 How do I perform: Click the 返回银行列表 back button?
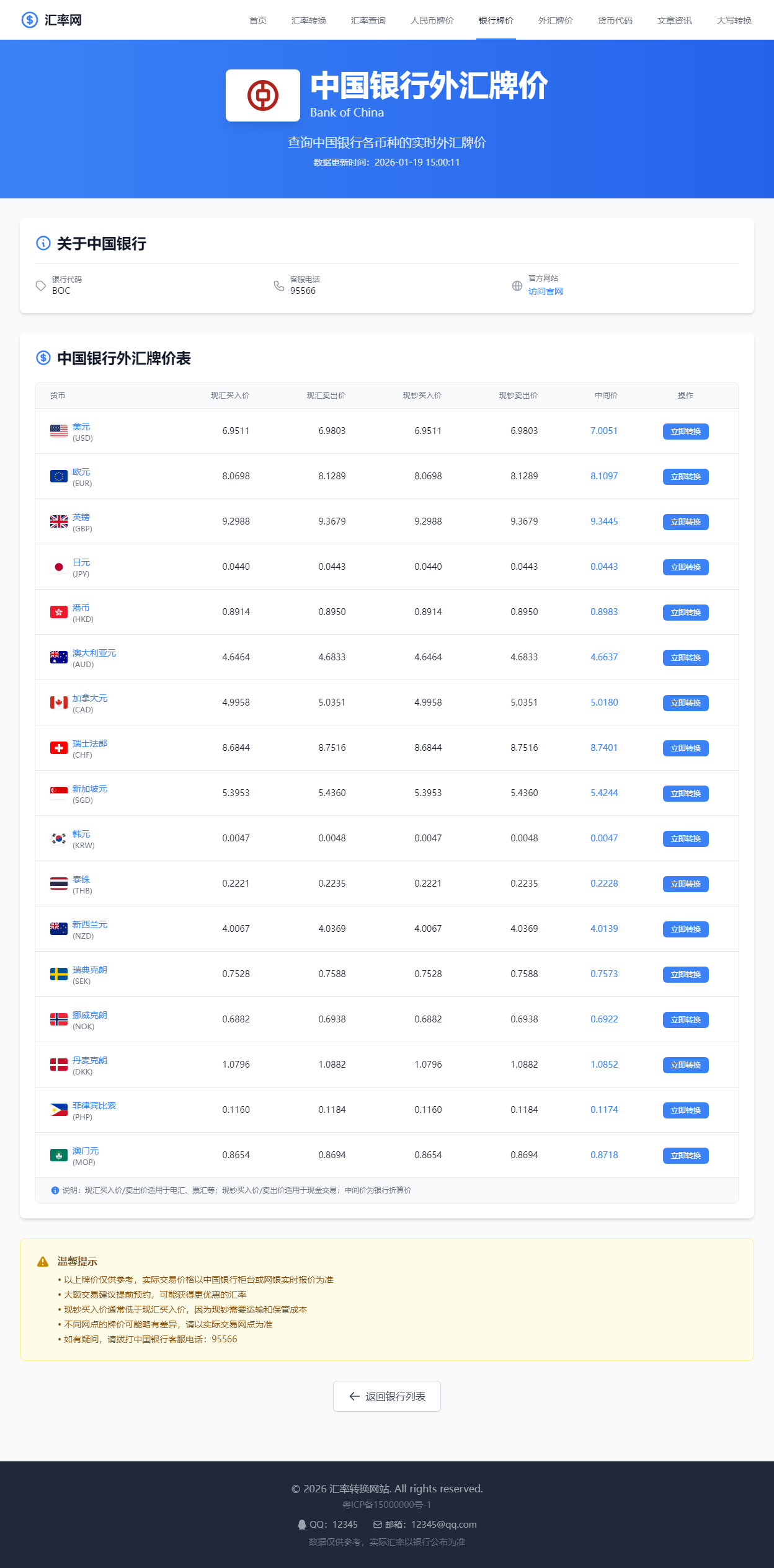click(x=387, y=1396)
